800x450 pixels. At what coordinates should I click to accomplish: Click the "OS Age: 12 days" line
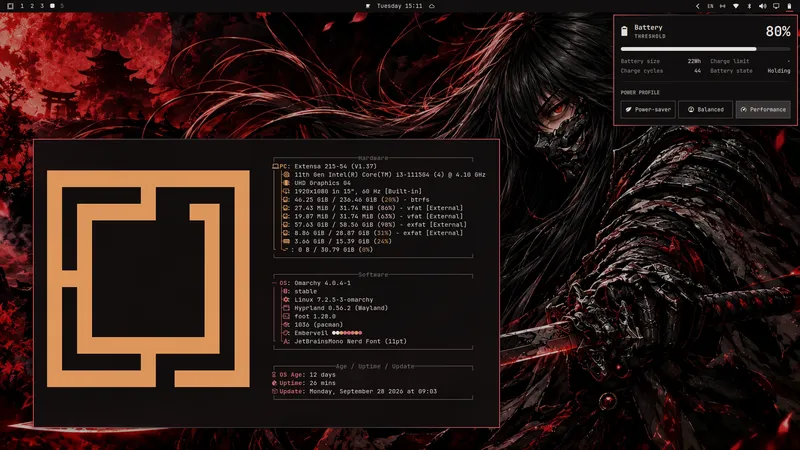304,374
